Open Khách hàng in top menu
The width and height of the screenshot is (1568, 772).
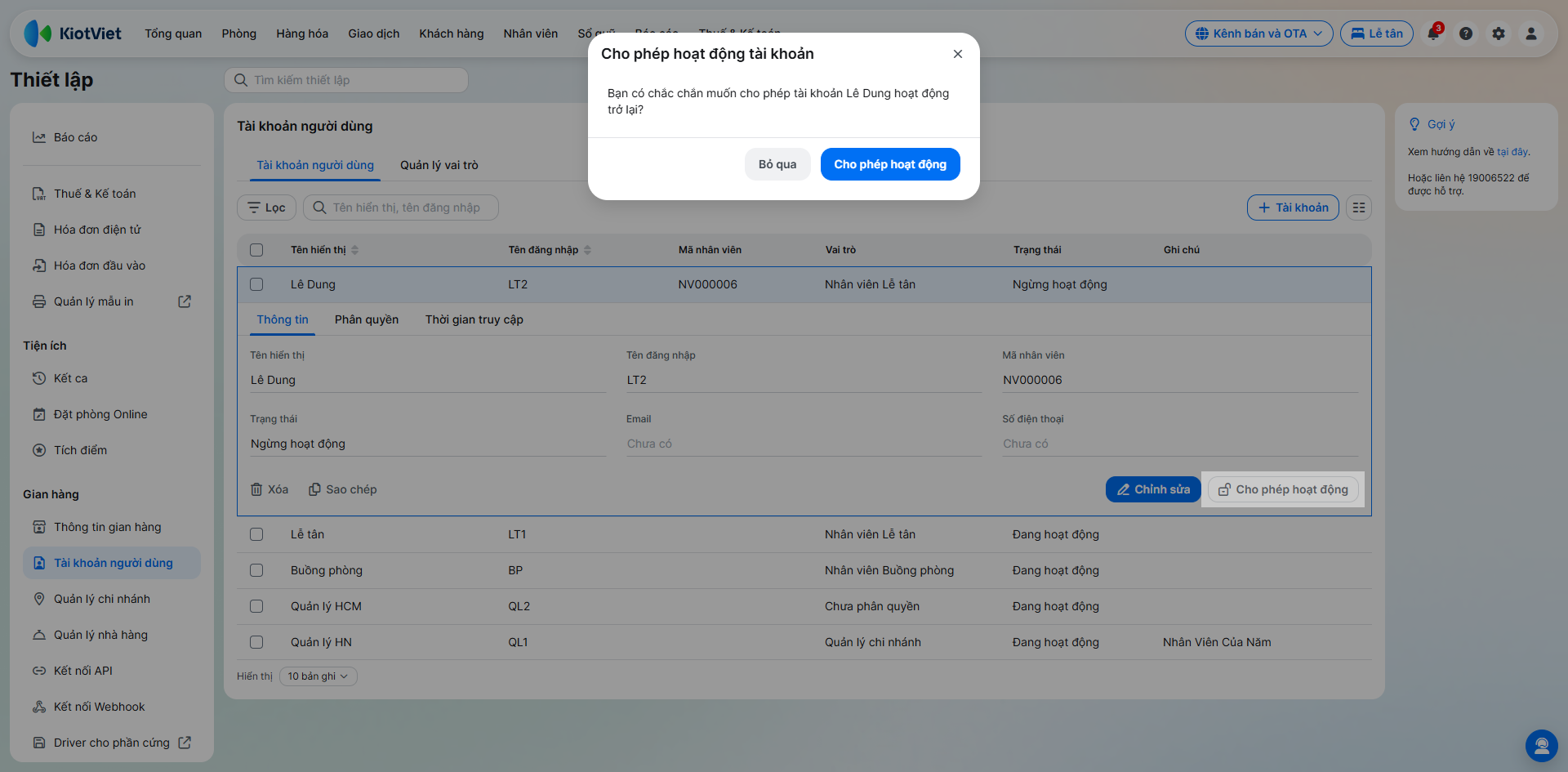point(452,33)
